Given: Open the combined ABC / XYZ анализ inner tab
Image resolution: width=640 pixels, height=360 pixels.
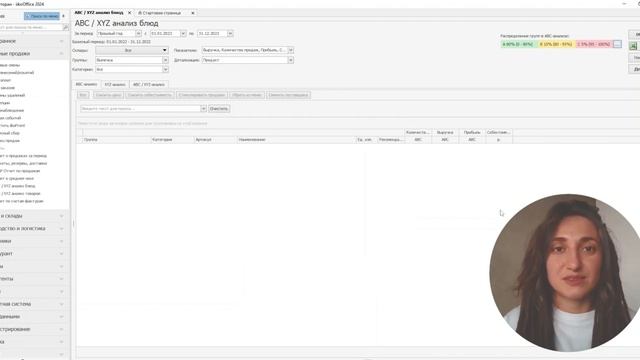Looking at the screenshot, I should (x=149, y=84).
